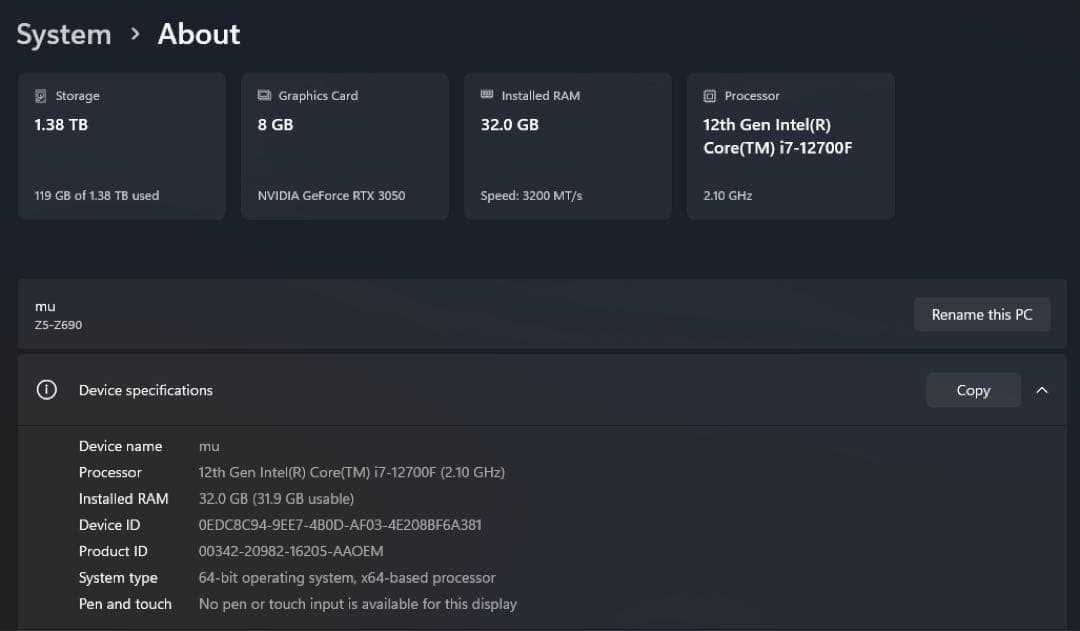Click the Product ID value text
1080x631 pixels.
pyautogui.click(x=291, y=551)
